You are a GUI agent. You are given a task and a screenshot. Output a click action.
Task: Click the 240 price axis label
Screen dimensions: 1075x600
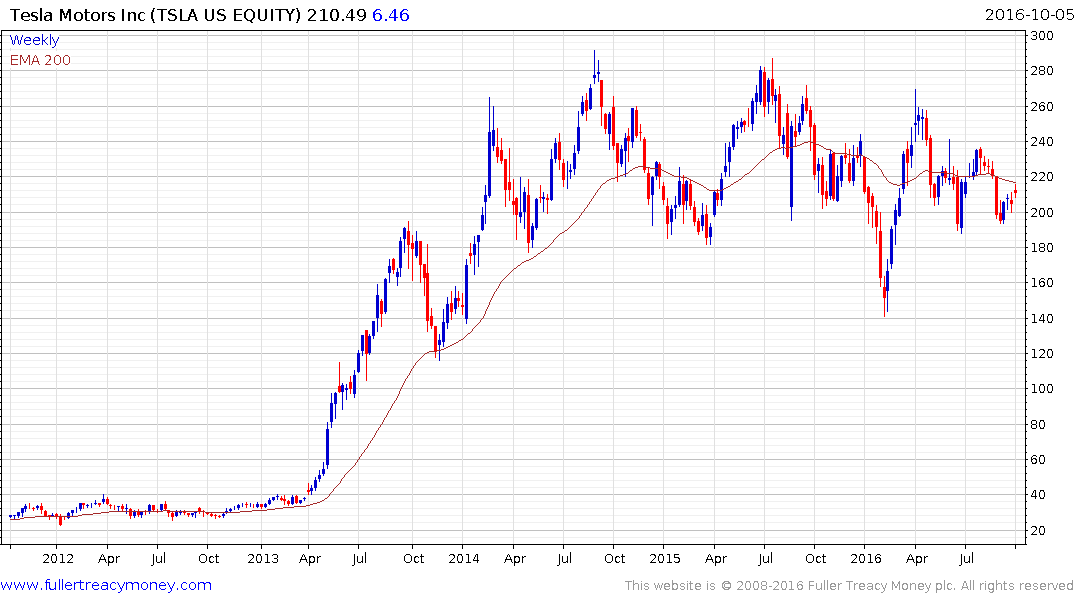coord(1042,142)
